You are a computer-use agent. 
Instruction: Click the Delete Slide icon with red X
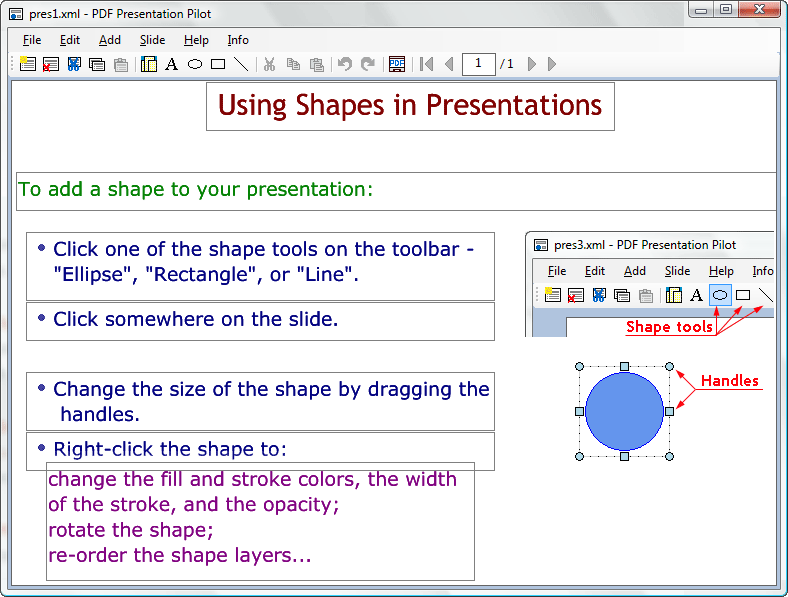click(50, 64)
